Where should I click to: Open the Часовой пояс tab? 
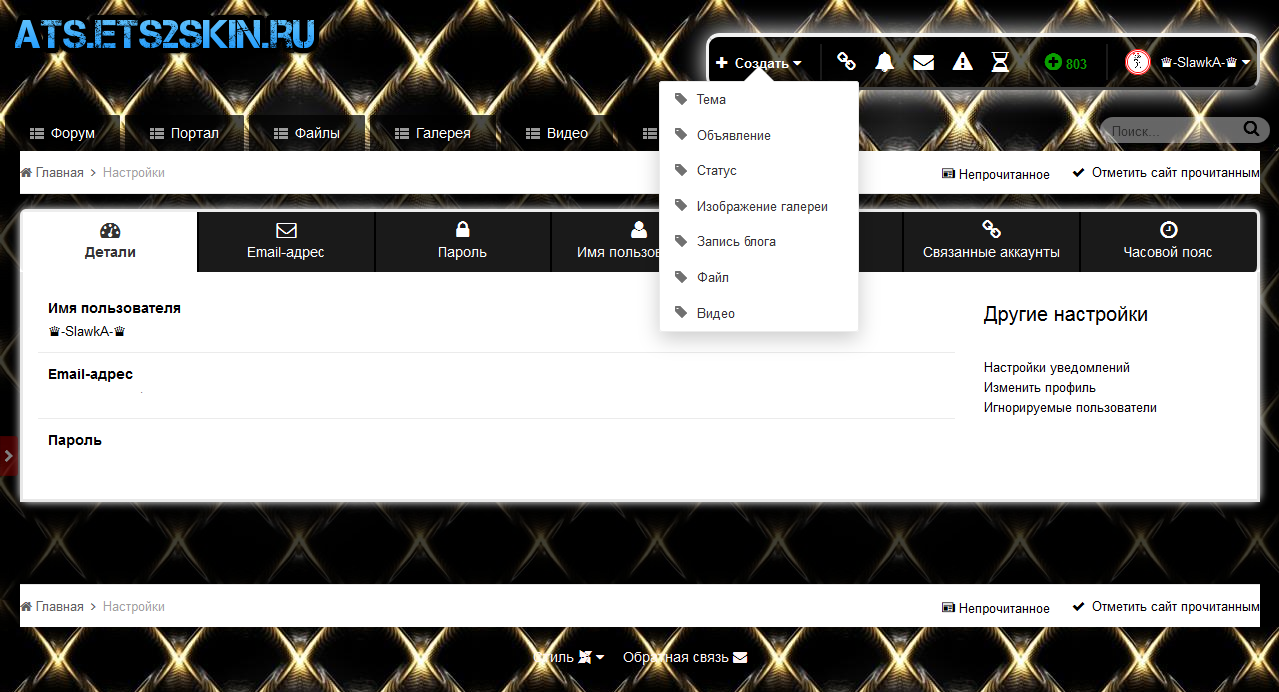(1167, 242)
